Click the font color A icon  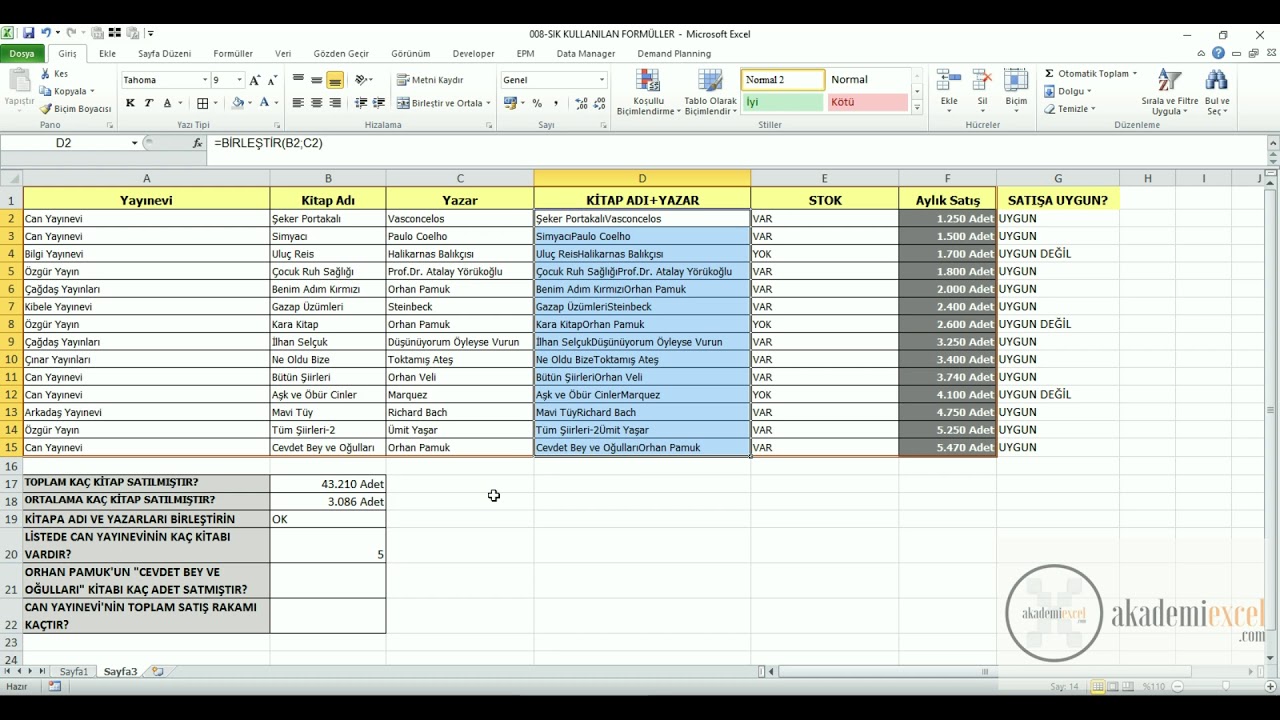pyautogui.click(x=264, y=103)
